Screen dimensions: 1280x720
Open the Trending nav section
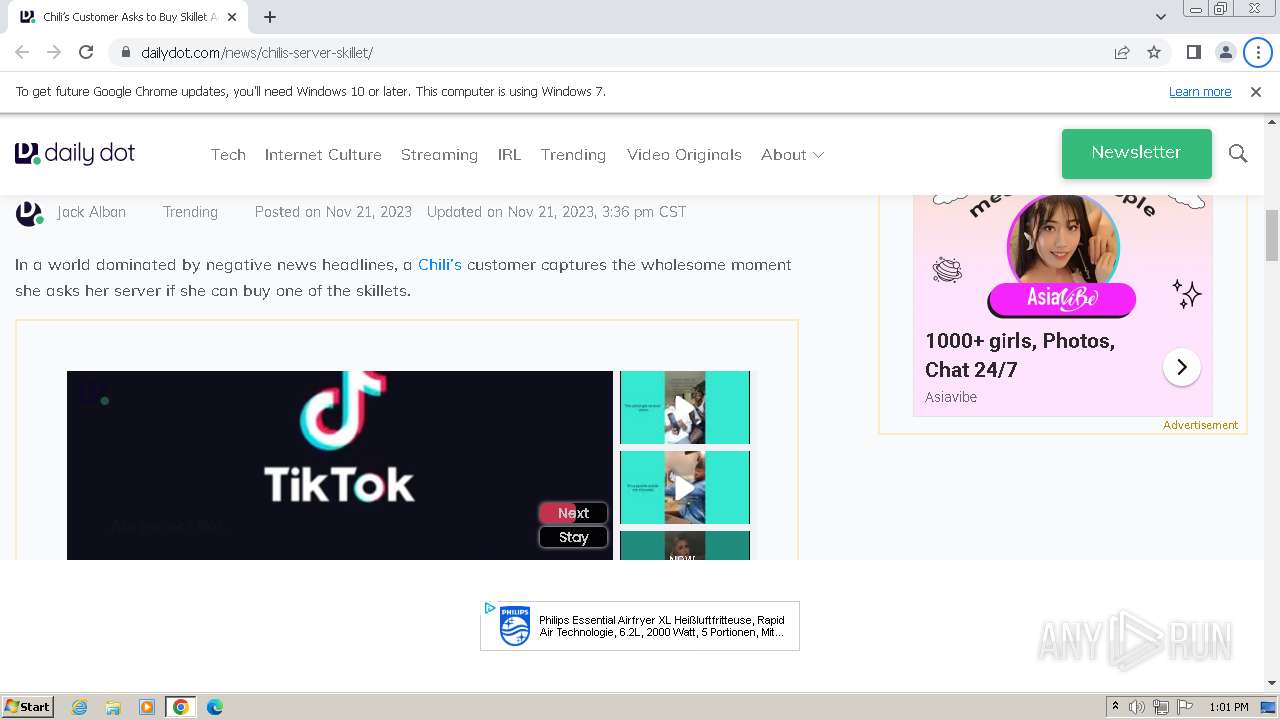tap(573, 154)
